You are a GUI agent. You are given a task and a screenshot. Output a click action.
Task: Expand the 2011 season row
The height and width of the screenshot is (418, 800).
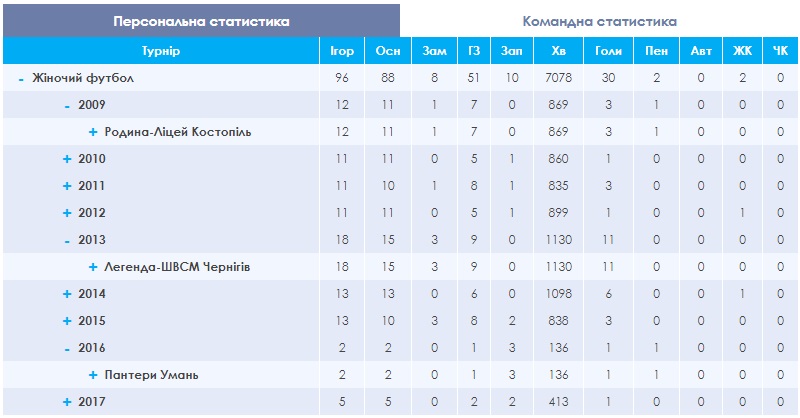tap(67, 186)
